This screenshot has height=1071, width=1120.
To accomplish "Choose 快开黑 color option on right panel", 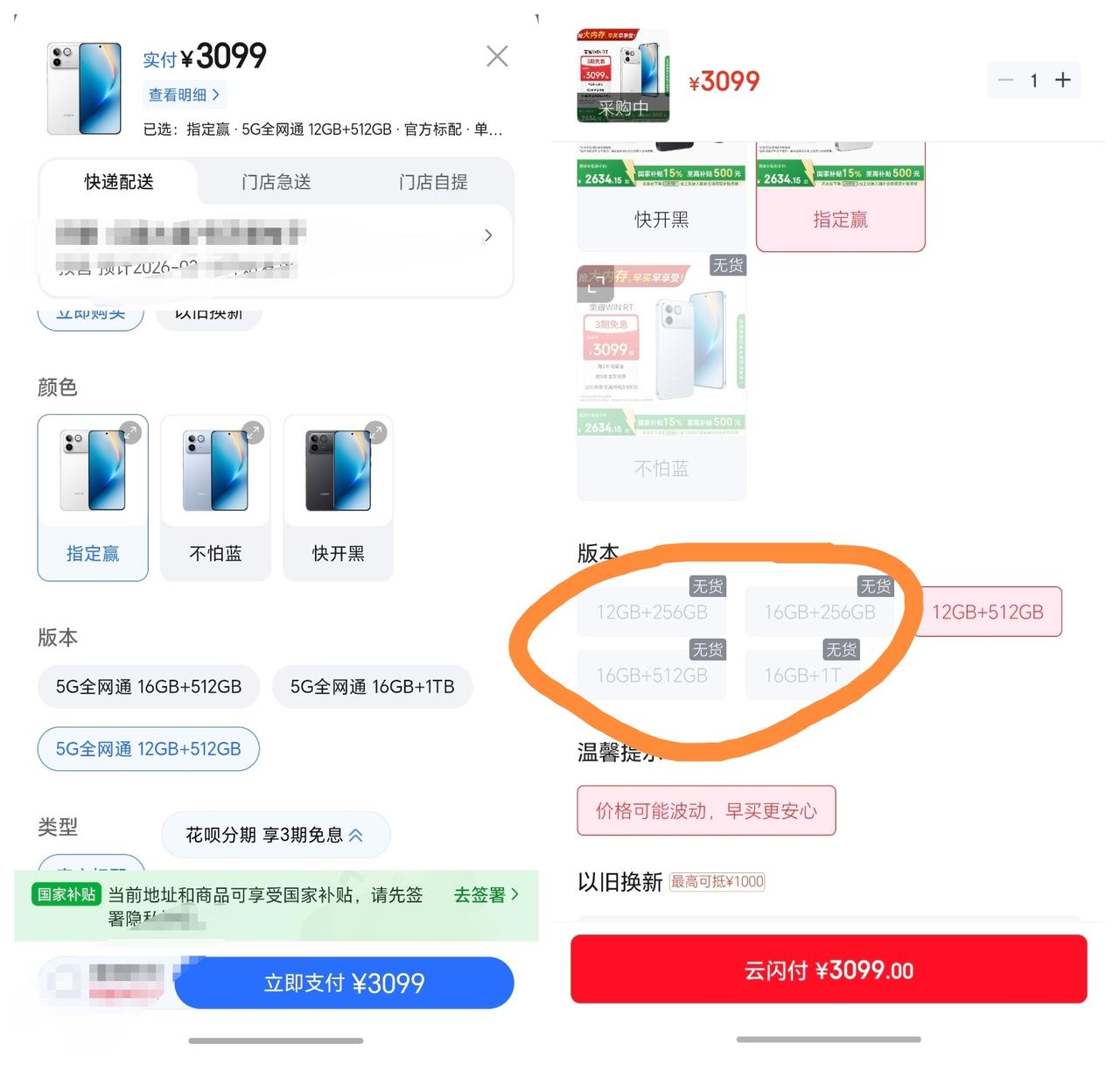I will point(661,198).
